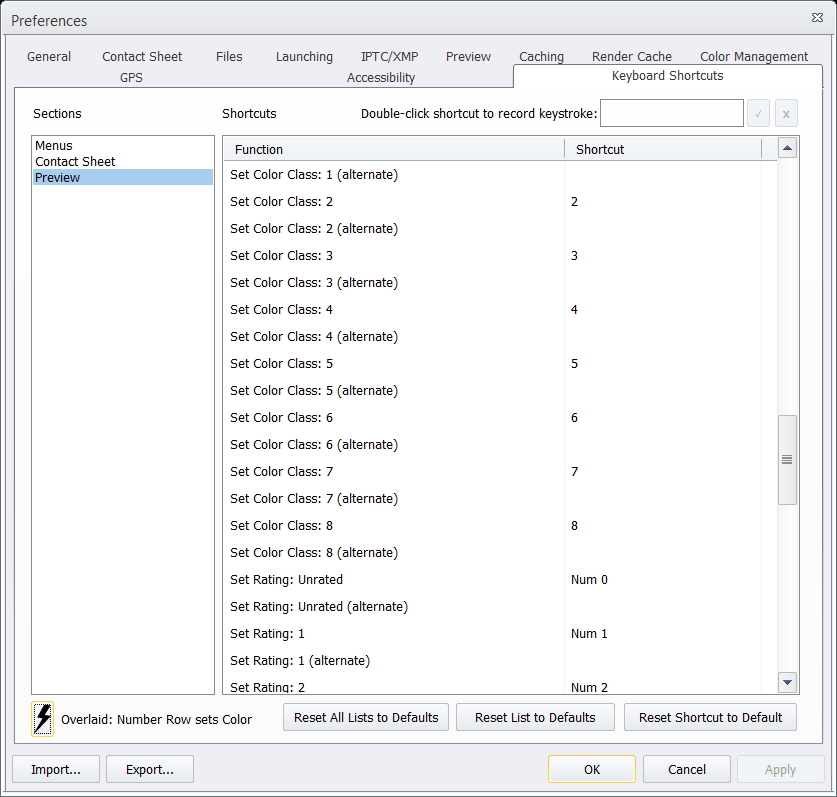Click the X to clear the shortcut field
This screenshot has width=837, height=797.
click(786, 113)
